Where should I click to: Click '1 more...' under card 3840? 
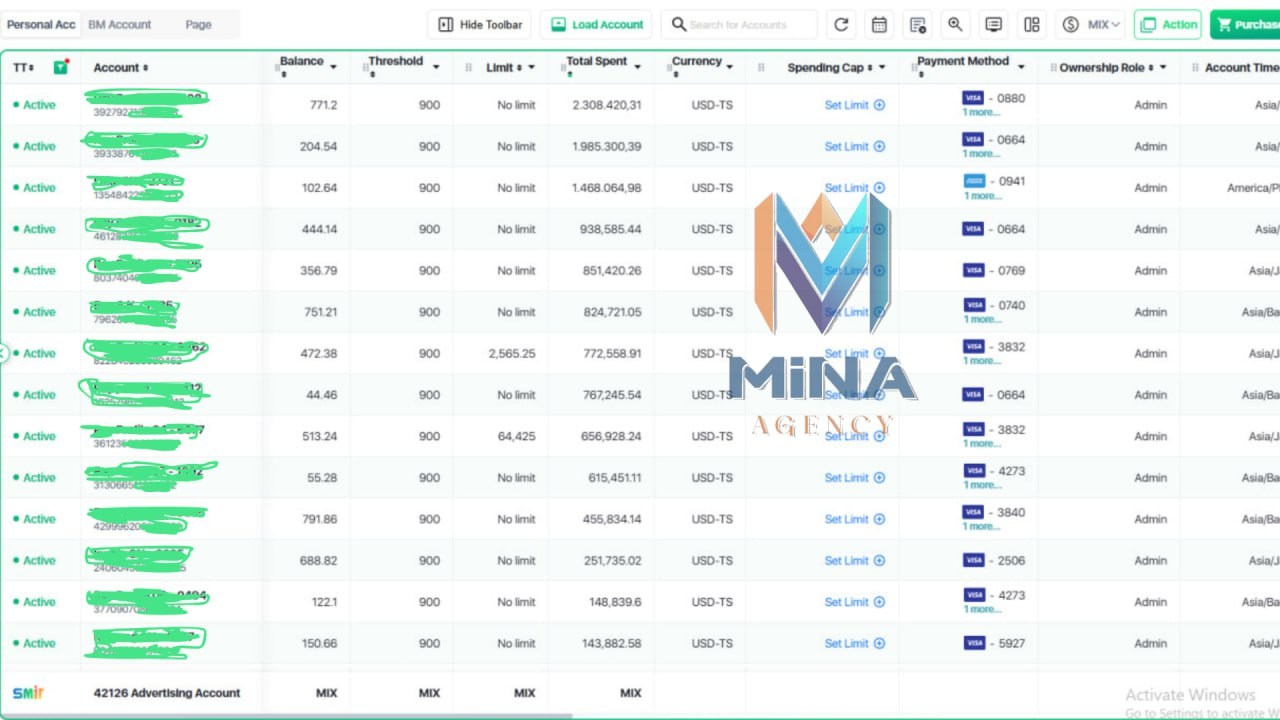(x=981, y=526)
